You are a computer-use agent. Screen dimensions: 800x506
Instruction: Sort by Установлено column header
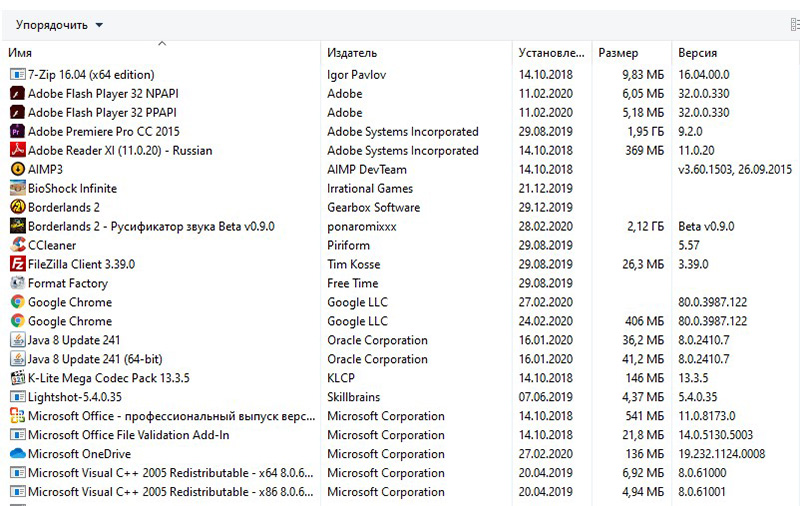pos(552,53)
